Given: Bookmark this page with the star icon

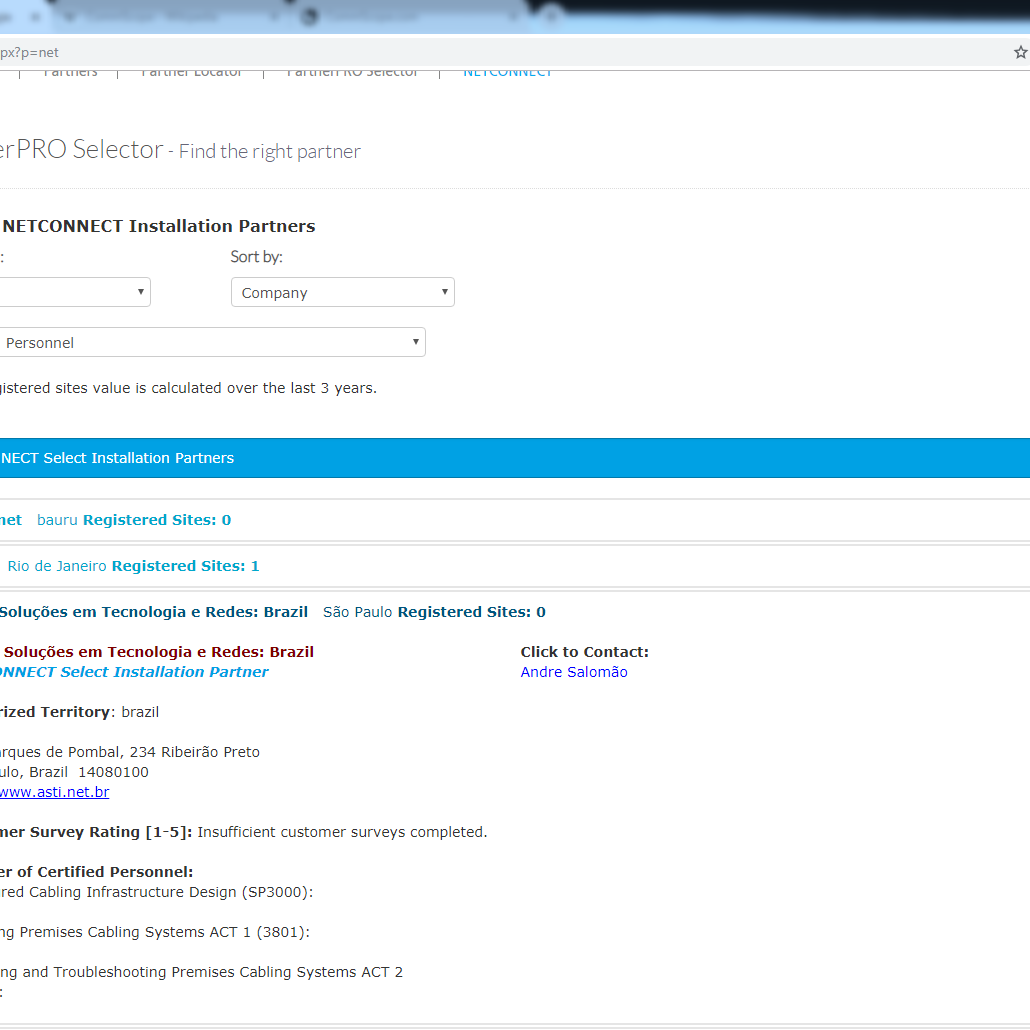Looking at the screenshot, I should click(x=1020, y=53).
